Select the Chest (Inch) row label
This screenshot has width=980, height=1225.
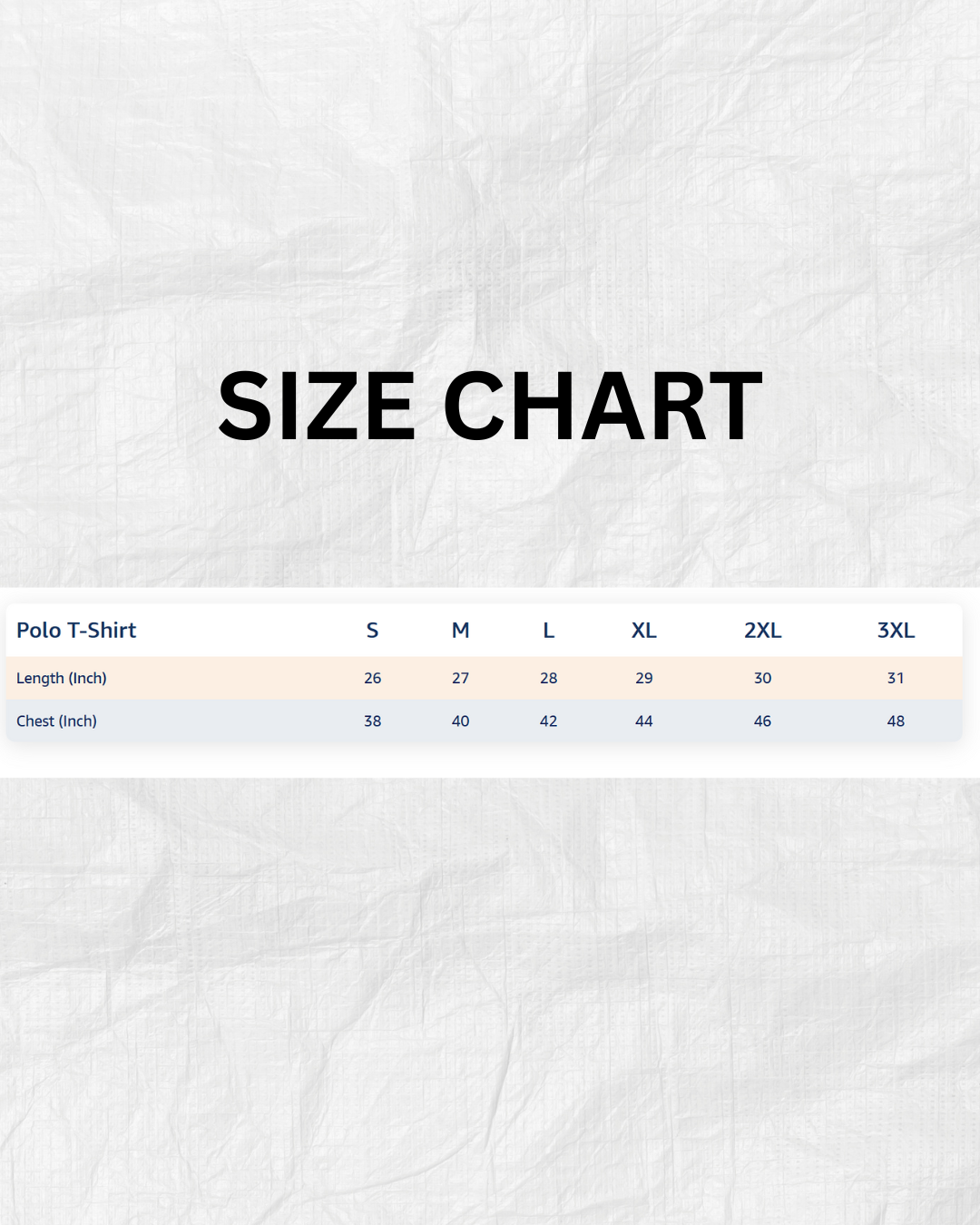(56, 721)
